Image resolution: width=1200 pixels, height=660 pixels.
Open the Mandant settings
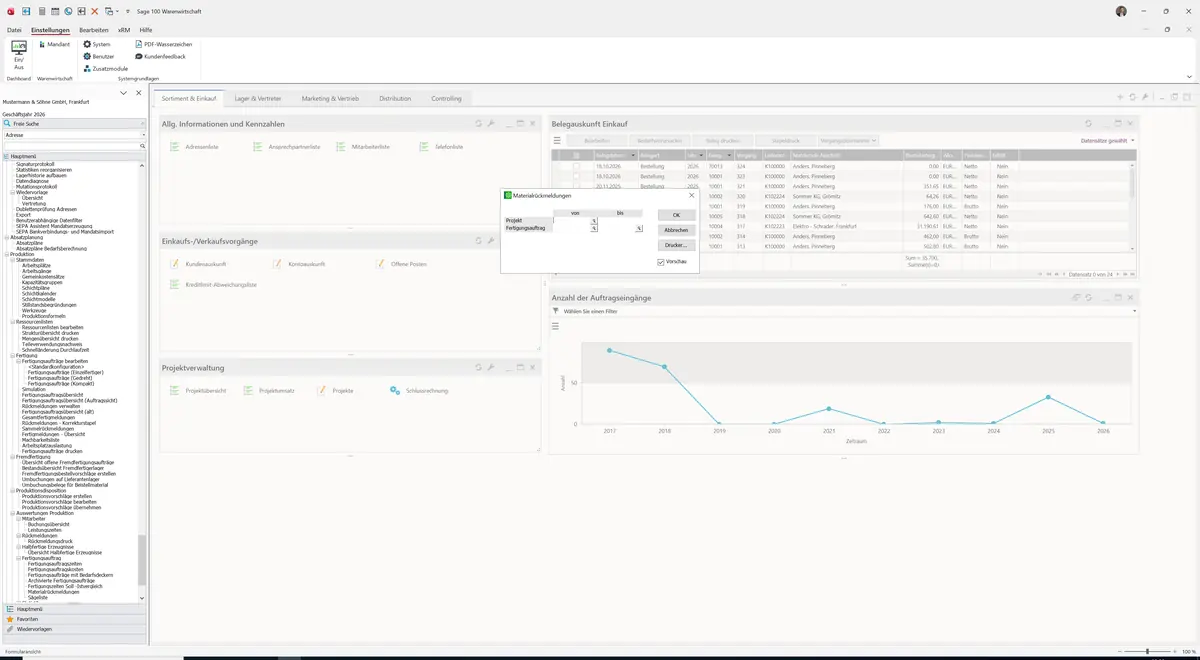[x=54, y=44]
